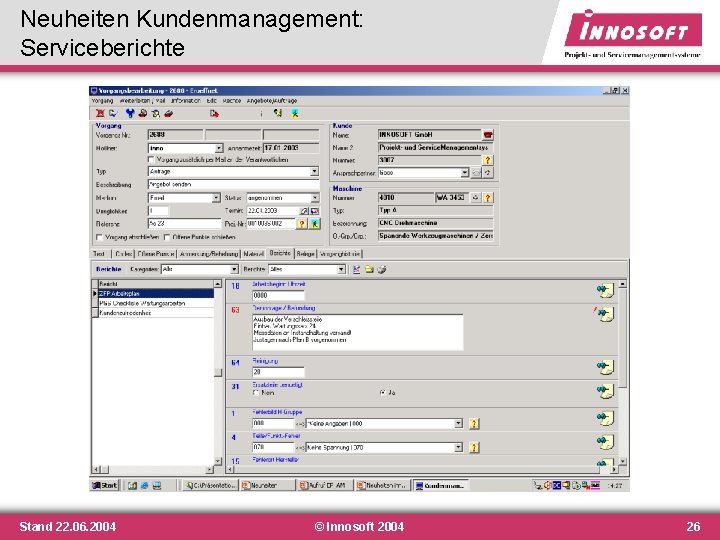Open the Keine Spannung | 070 dropdown
This screenshot has height=540, width=720.
[x=458, y=447]
